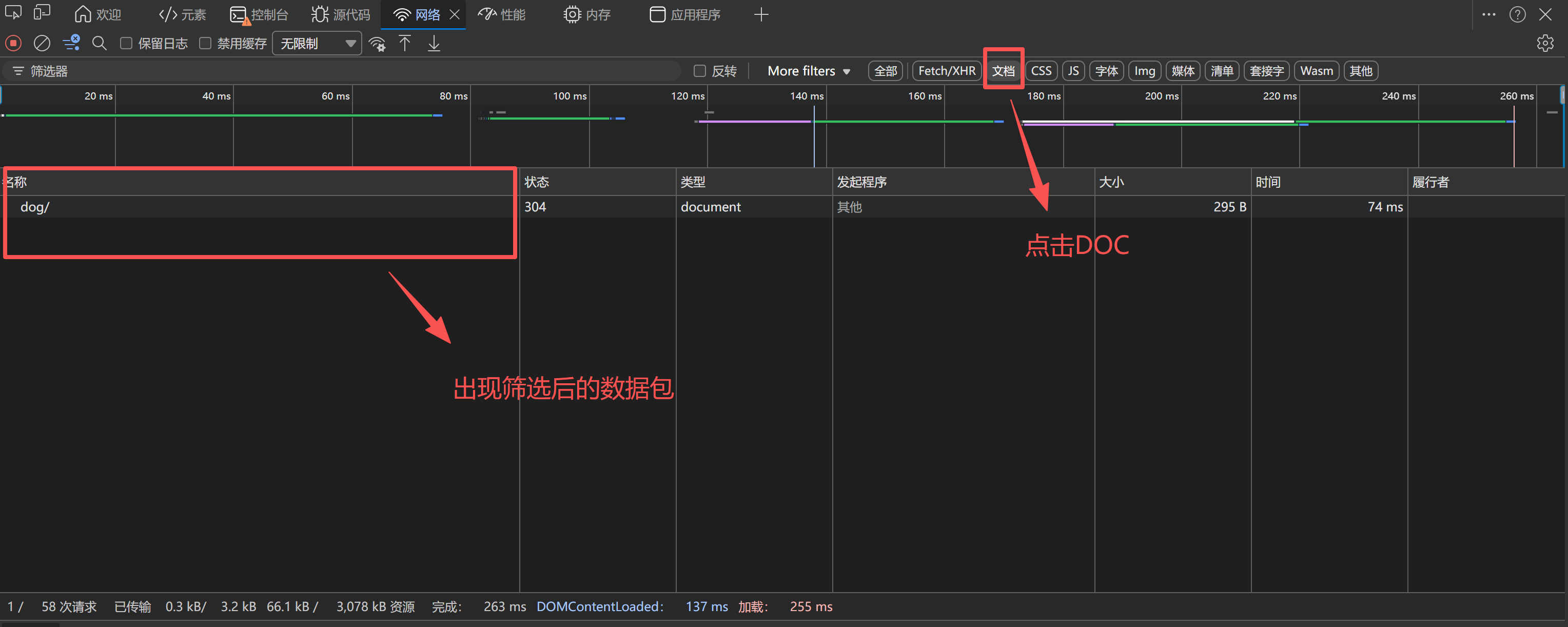Enable the 保留日志 checkbox
The image size is (1568, 627).
click(x=126, y=43)
